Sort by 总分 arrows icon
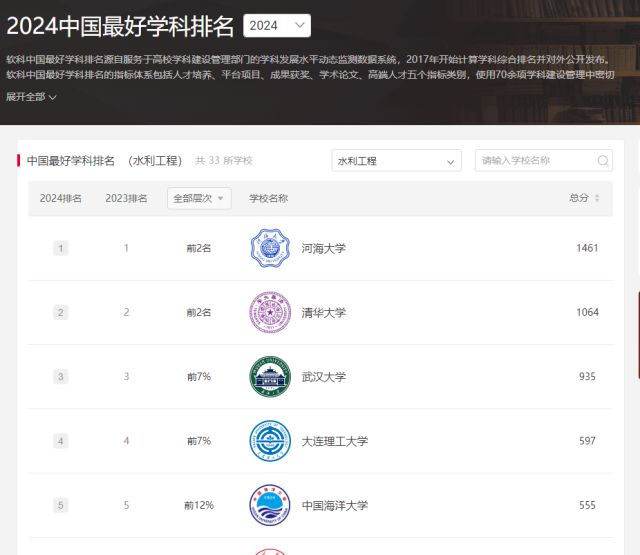Image resolution: width=640 pixels, height=555 pixels. 597,198
